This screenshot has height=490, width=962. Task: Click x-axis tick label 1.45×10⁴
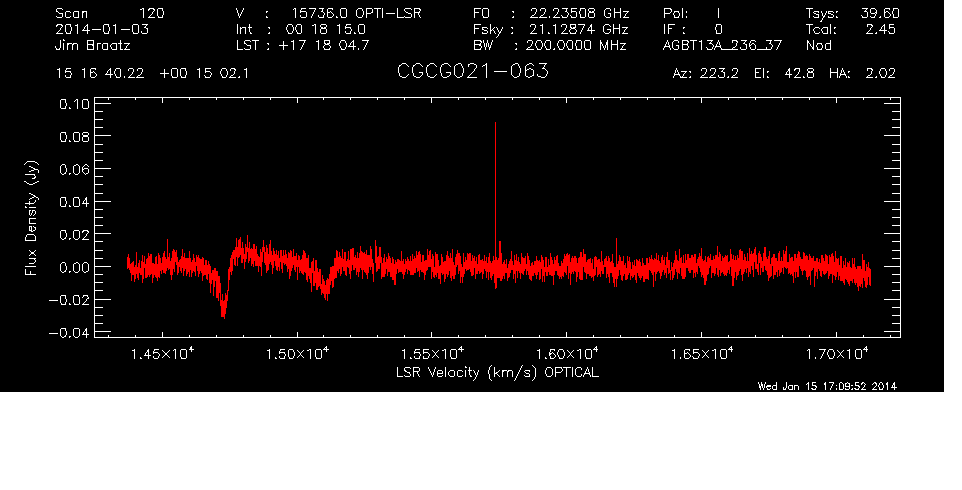(163, 354)
